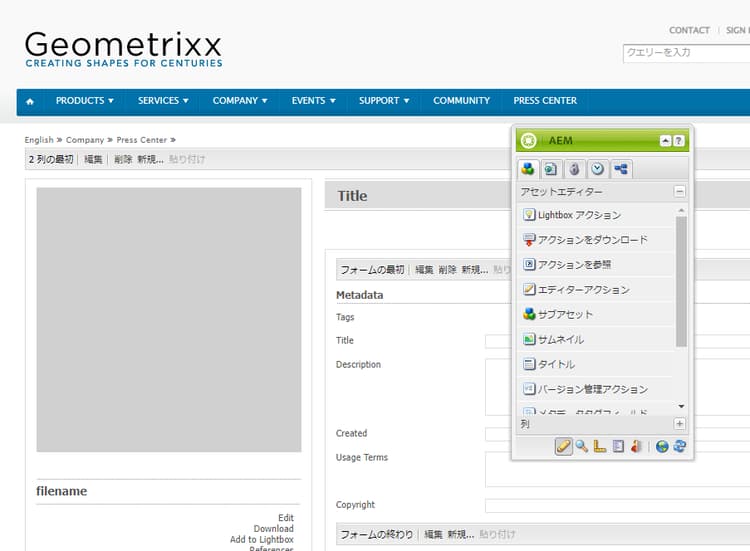The height and width of the screenshot is (551, 750).
Task: Click the Usage Terms text area
Action: coord(618,469)
